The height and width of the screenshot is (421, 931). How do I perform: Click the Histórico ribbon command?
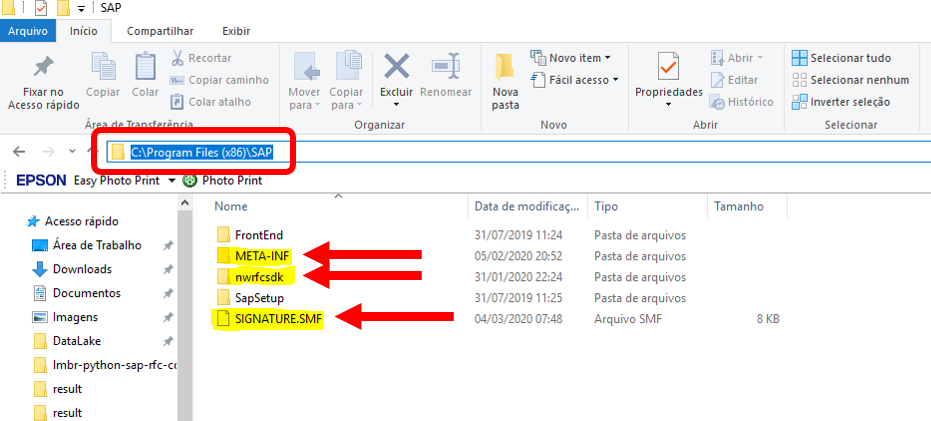click(x=742, y=102)
